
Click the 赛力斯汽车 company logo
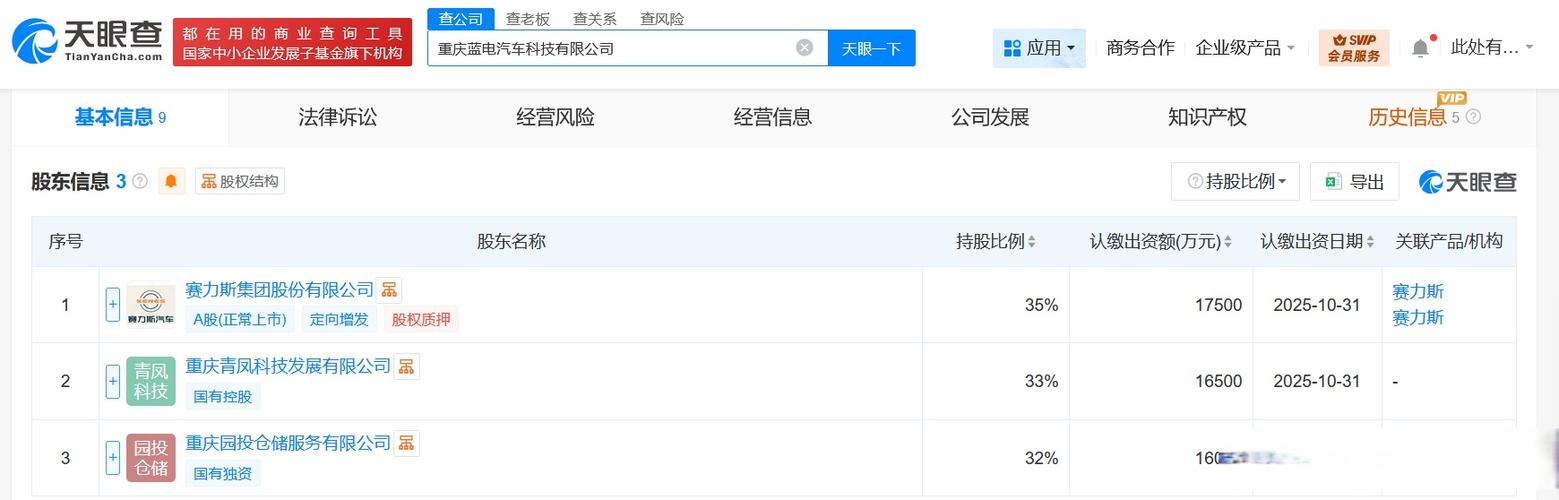[151, 305]
